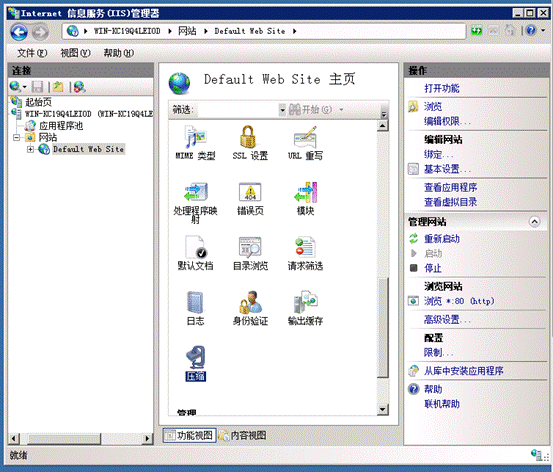This screenshot has width=553, height=472.
Task: Open the 视图 menu
Action: click(75, 53)
